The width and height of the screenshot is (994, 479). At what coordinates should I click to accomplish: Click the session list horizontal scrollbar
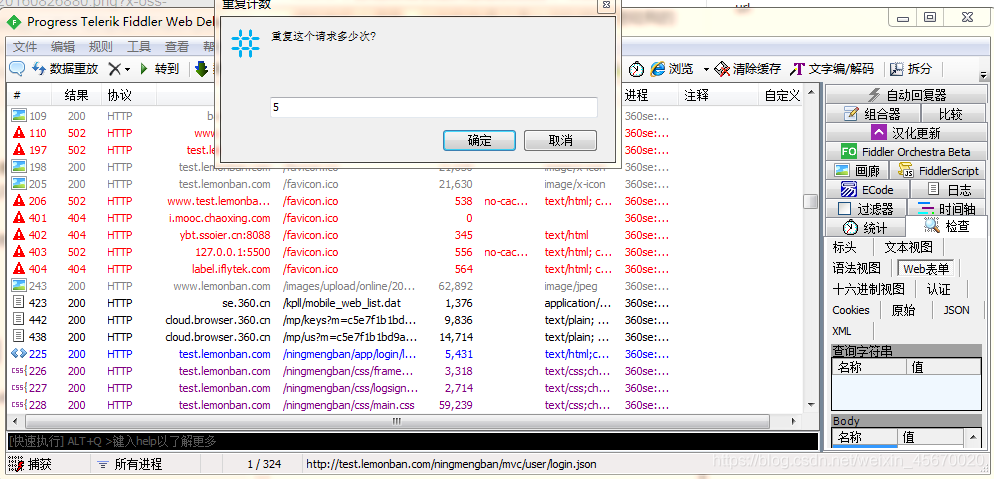[397, 421]
